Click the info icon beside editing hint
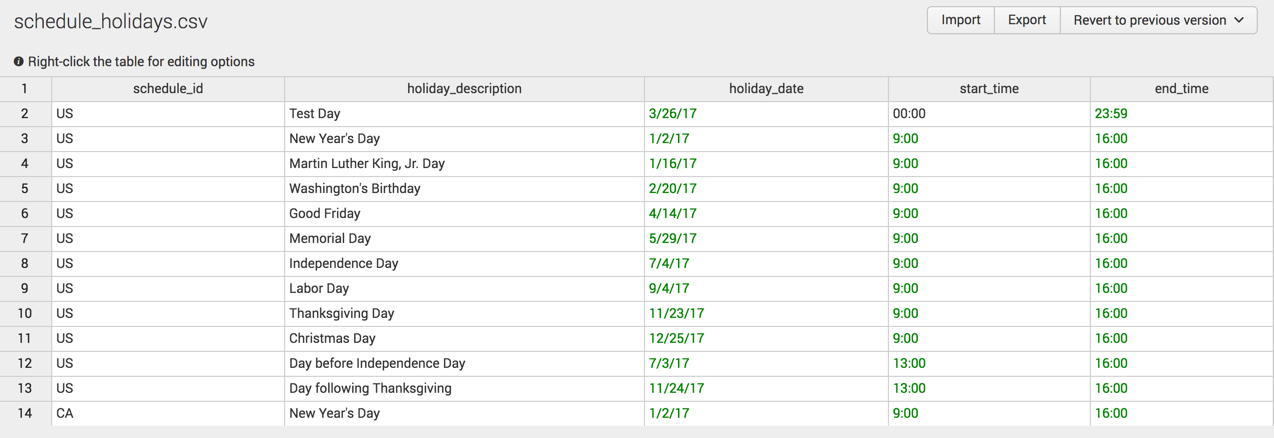 tap(19, 62)
